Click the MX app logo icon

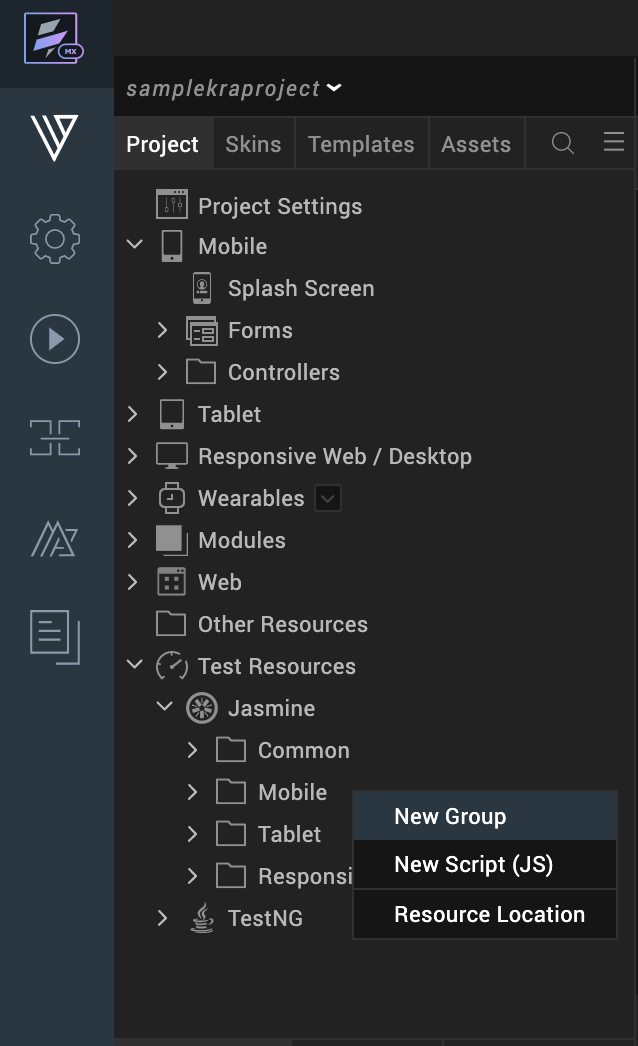54,40
